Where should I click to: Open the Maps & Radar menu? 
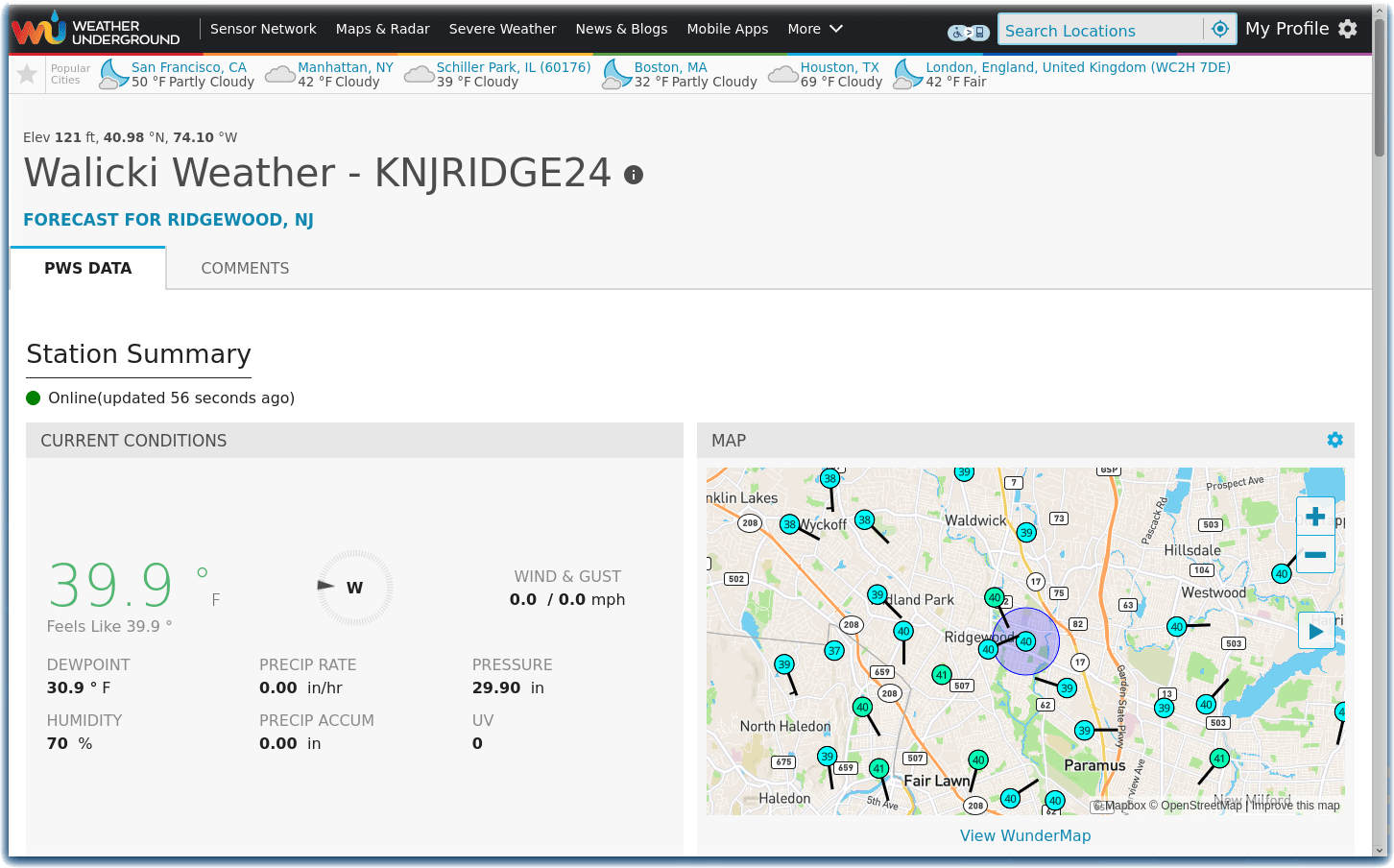coord(382,29)
